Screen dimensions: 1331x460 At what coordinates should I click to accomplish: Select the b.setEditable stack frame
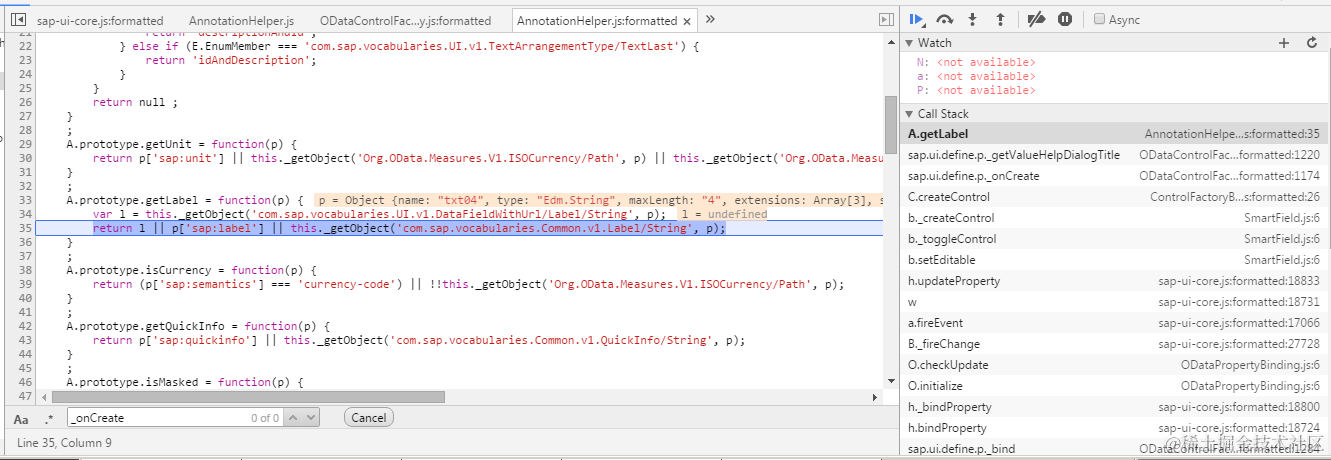coord(1116,260)
